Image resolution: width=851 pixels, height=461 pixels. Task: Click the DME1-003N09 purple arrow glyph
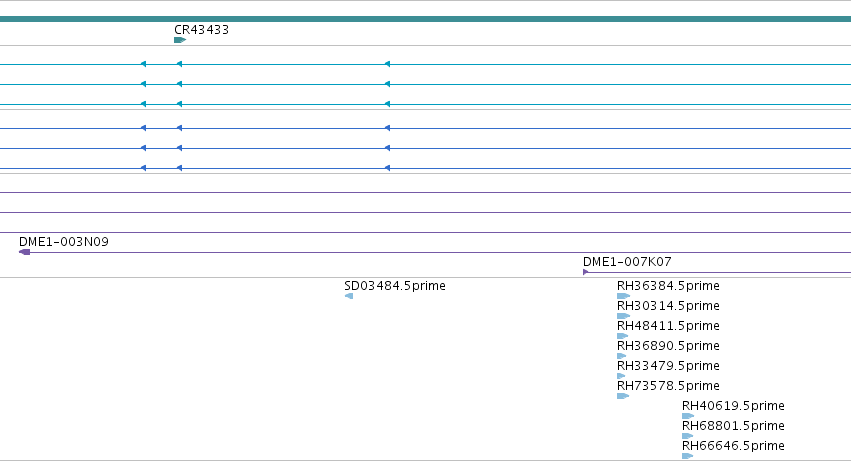tap(24, 252)
